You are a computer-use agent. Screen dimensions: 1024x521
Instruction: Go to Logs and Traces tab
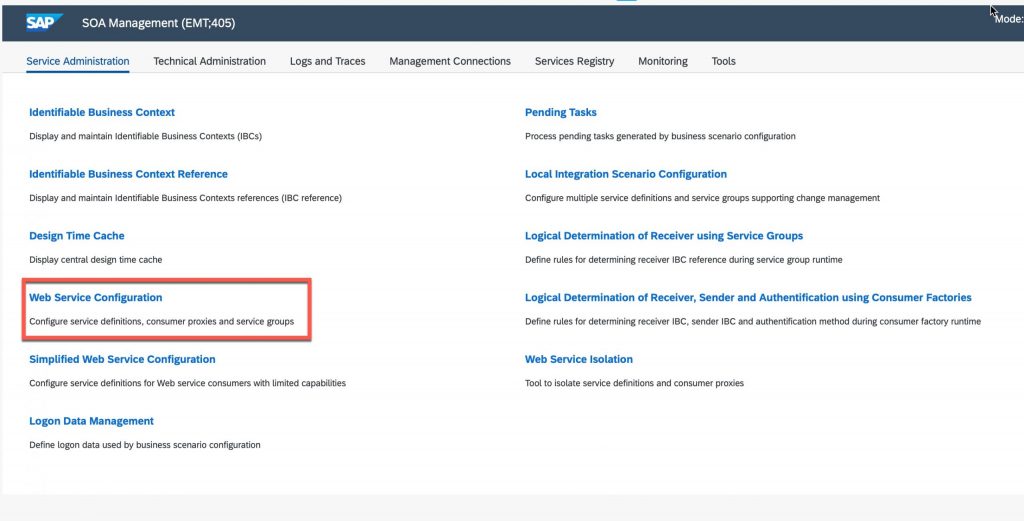pos(327,61)
